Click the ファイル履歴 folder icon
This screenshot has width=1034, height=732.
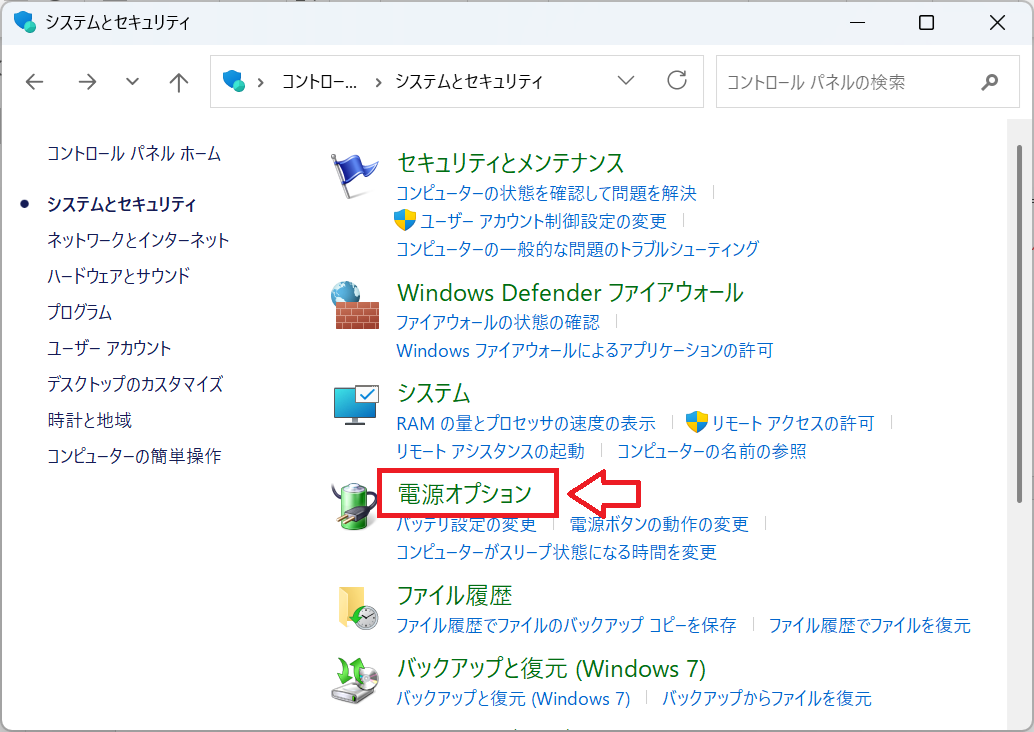(x=355, y=608)
